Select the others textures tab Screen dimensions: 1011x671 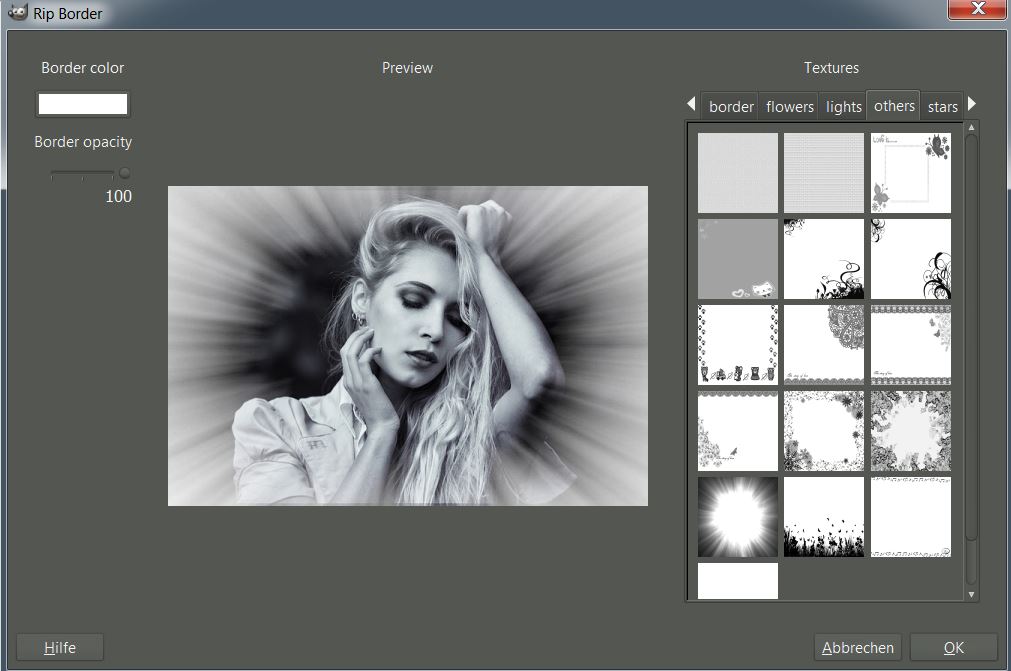pos(894,105)
